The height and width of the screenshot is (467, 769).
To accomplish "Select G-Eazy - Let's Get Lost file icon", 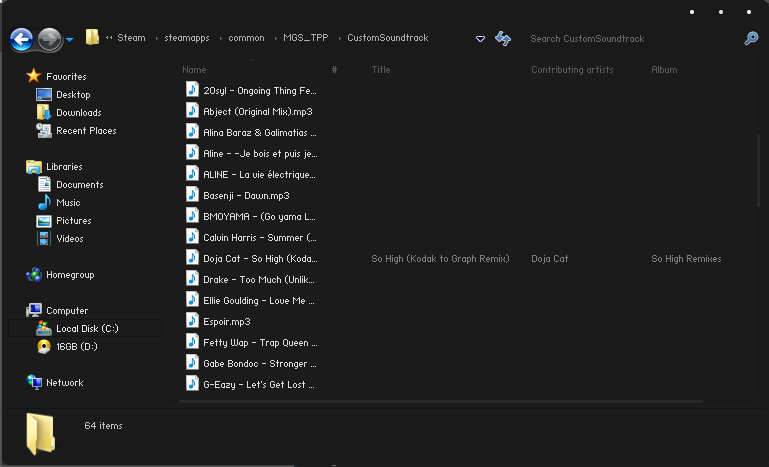I will tap(192, 384).
